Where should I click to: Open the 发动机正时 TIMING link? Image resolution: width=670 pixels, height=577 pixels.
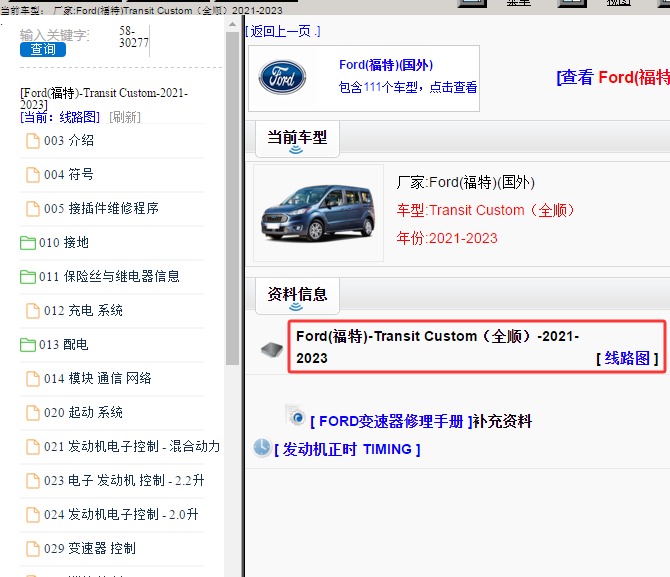click(347, 449)
